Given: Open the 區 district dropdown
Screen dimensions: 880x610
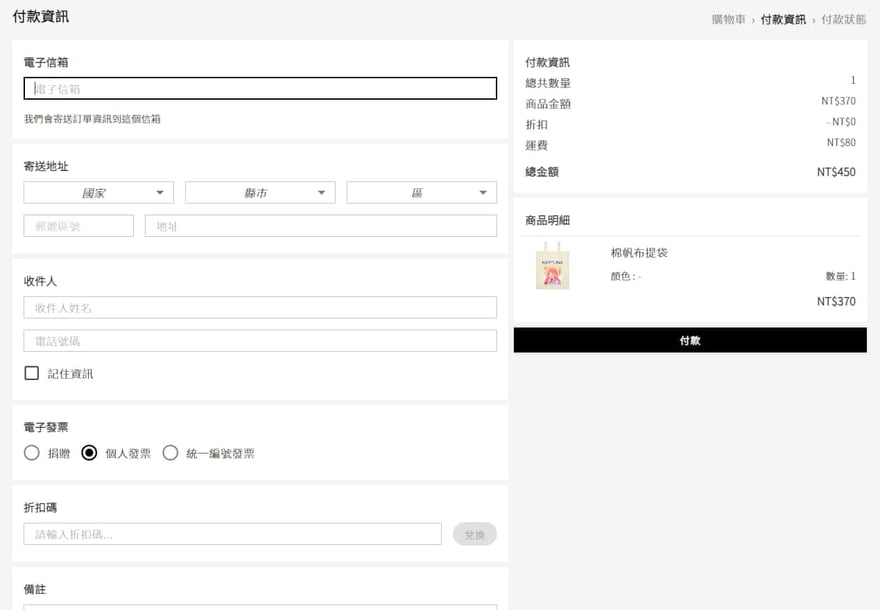Looking at the screenshot, I should pos(421,192).
